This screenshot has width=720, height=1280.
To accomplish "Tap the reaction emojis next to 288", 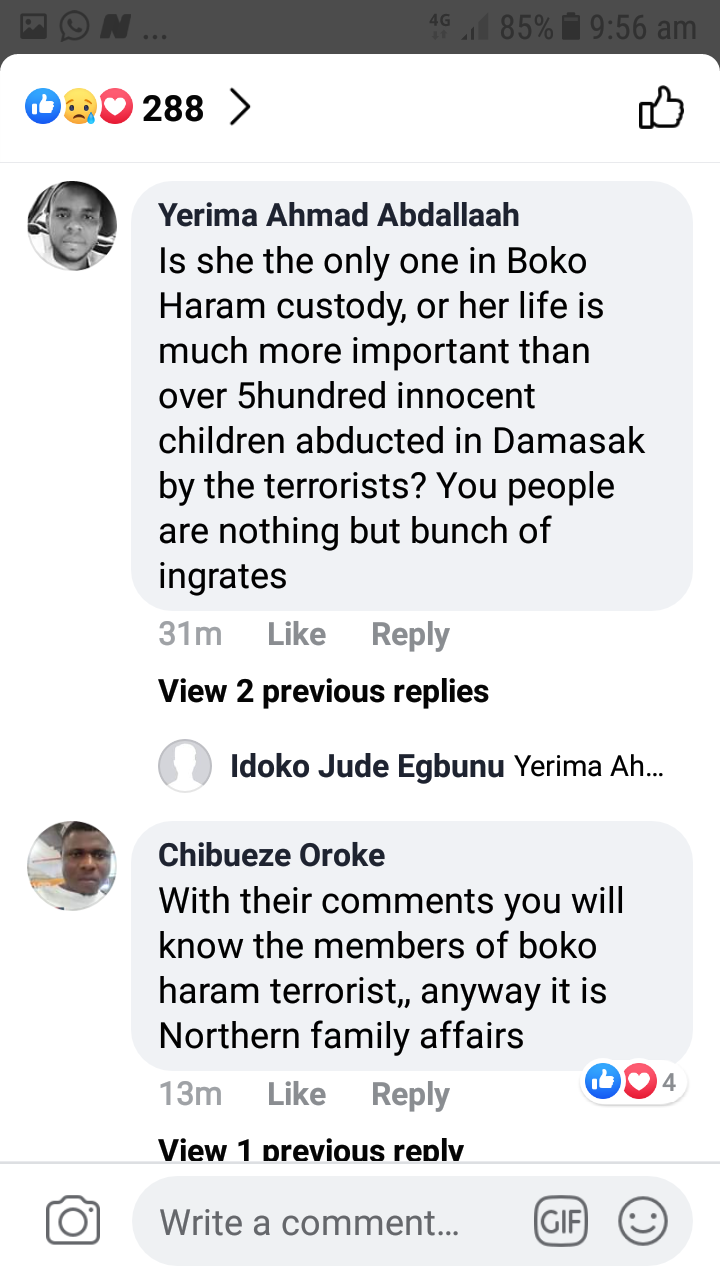I will (79, 107).
